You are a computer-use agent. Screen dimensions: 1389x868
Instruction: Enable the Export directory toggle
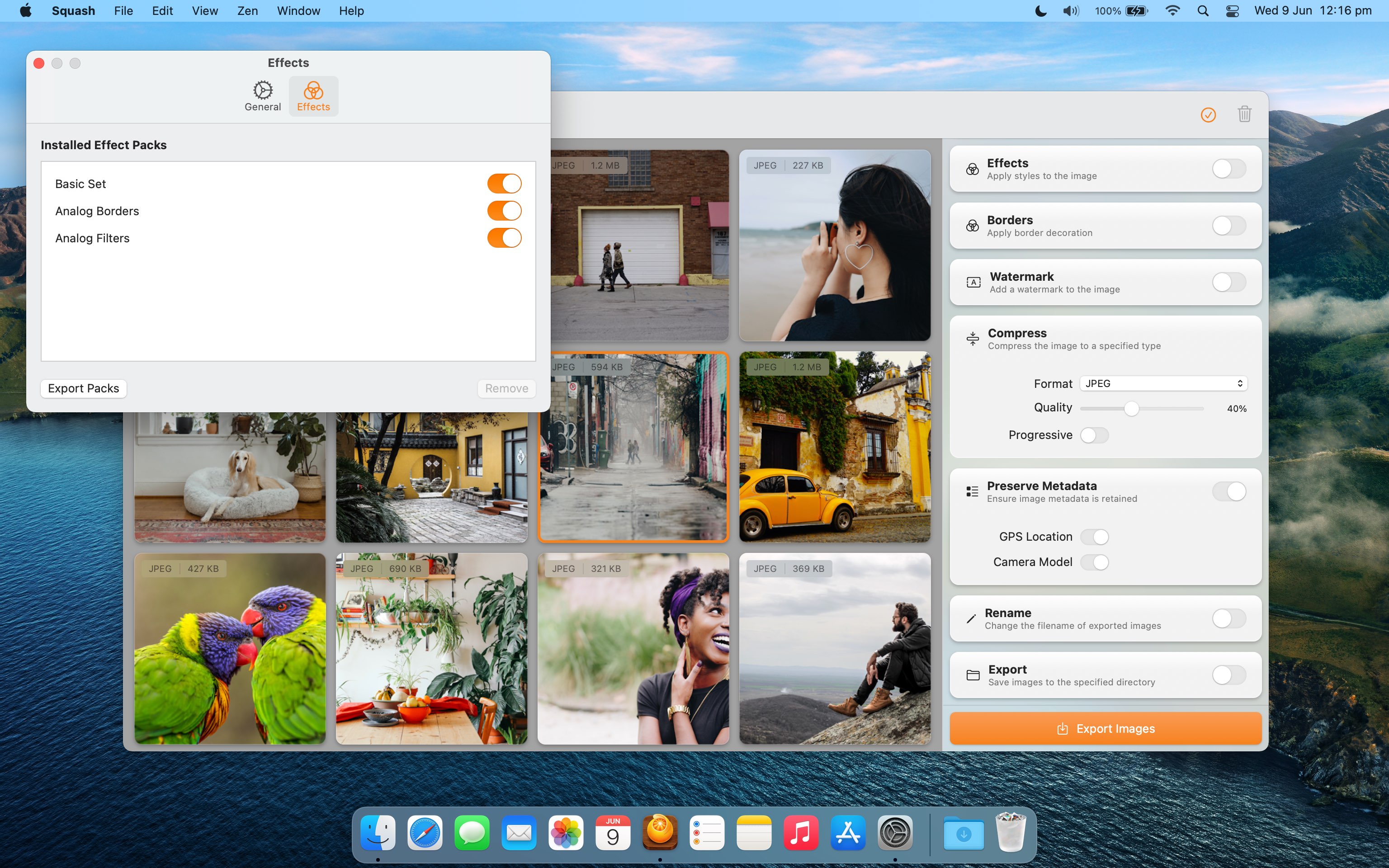1229,675
